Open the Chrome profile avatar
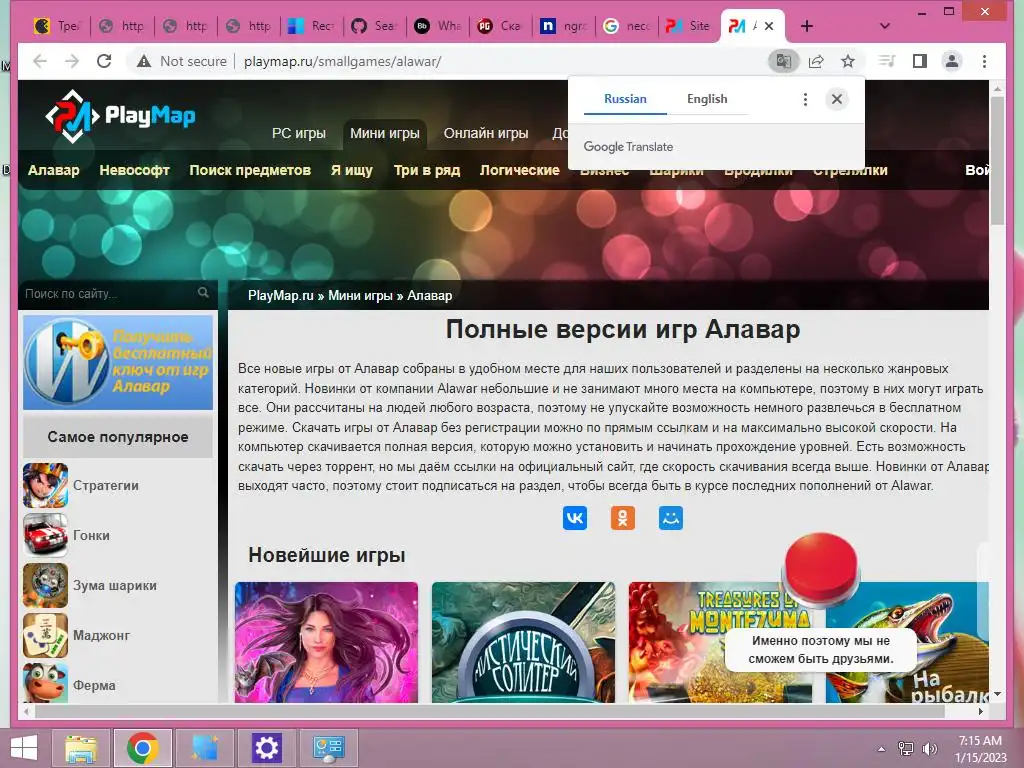 pos(952,61)
